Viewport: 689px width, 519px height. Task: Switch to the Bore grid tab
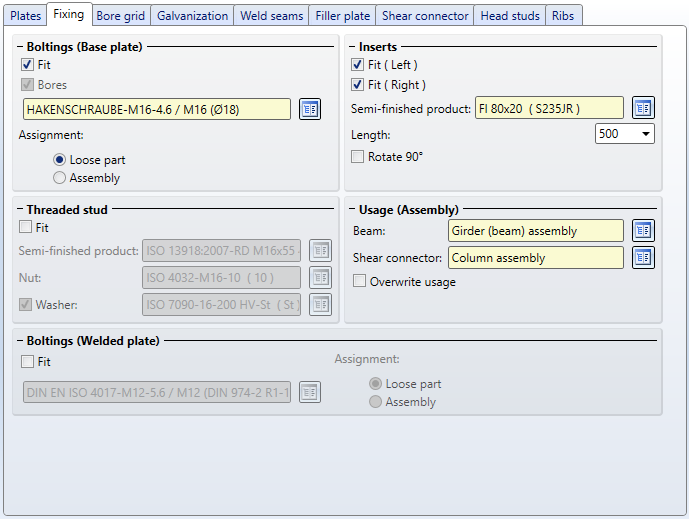click(121, 16)
